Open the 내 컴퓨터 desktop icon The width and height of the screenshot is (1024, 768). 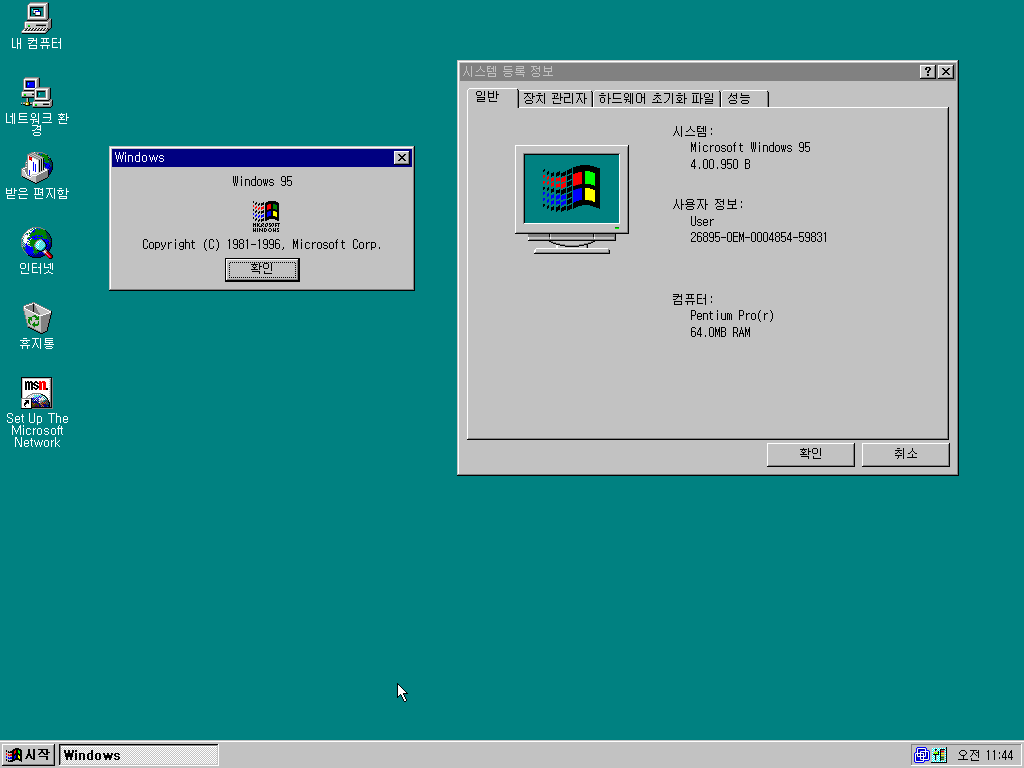point(37,27)
